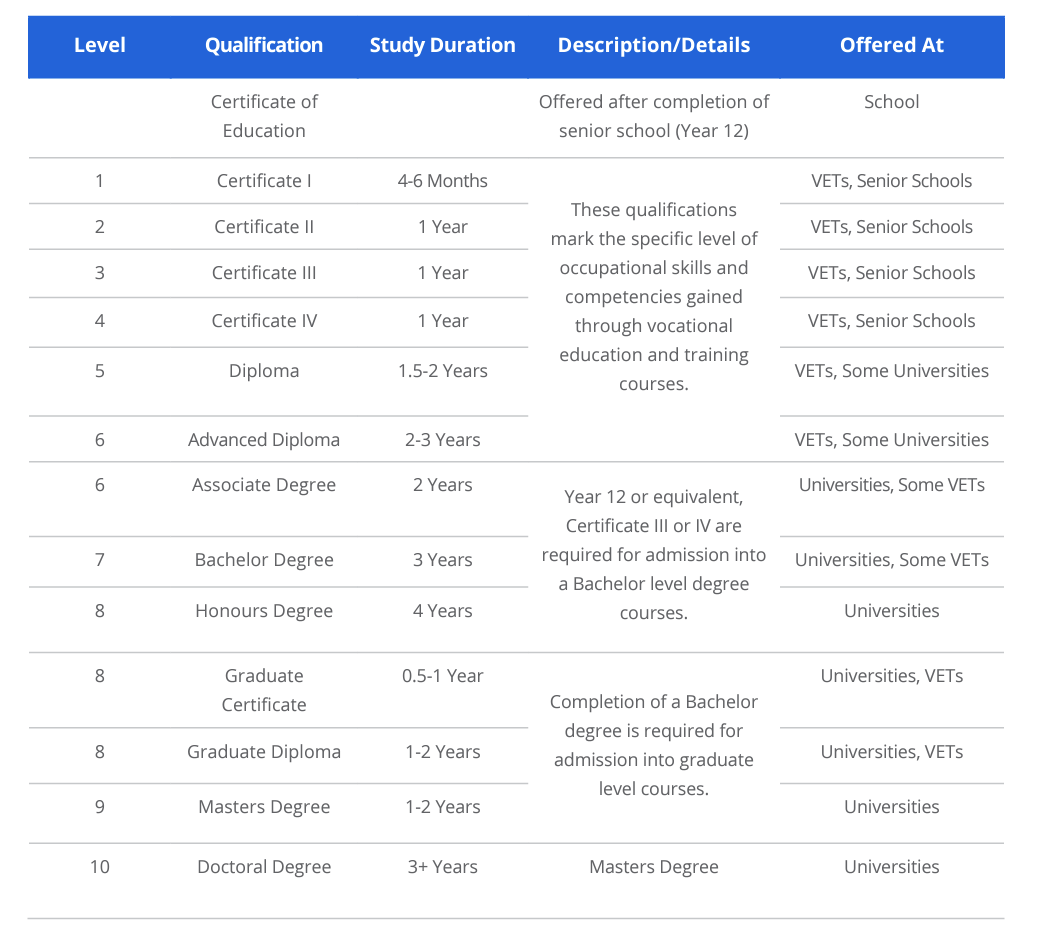
Task: Select the Study Duration column header
Action: (442, 45)
